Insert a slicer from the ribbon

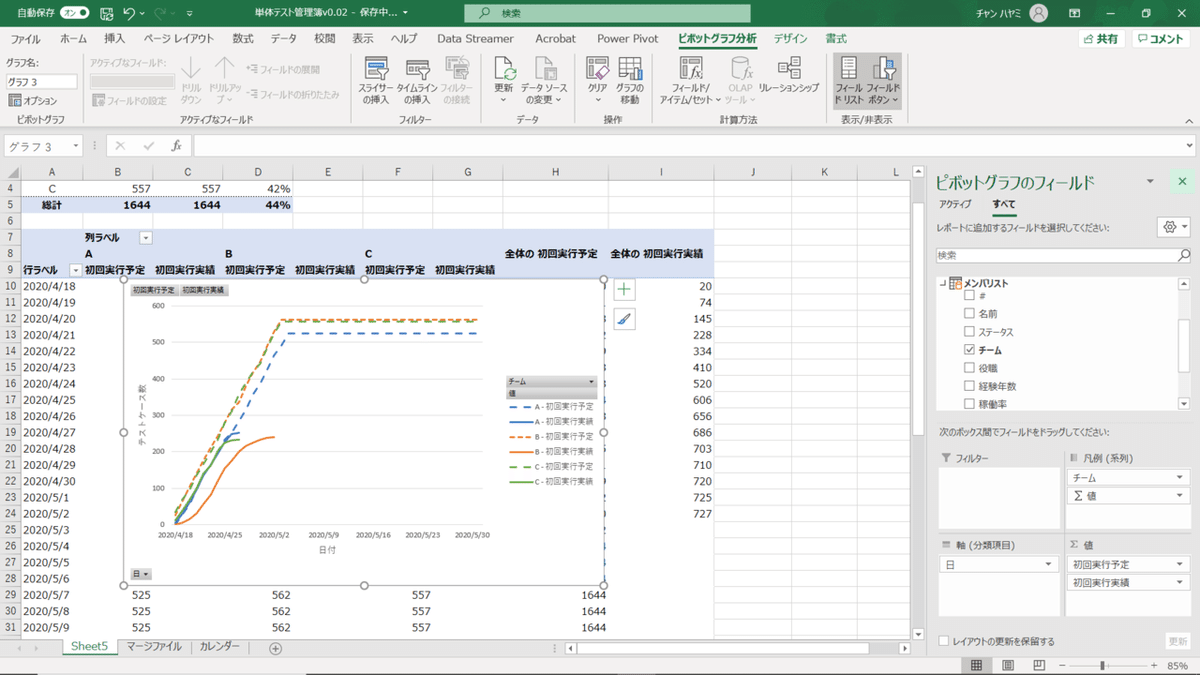coord(376,80)
